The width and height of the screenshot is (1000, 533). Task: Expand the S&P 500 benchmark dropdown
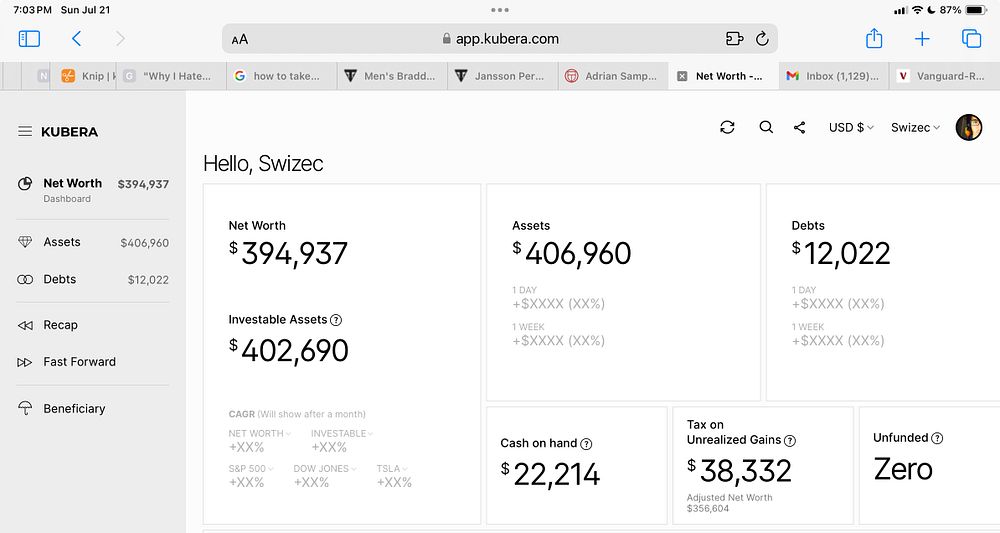(x=251, y=469)
